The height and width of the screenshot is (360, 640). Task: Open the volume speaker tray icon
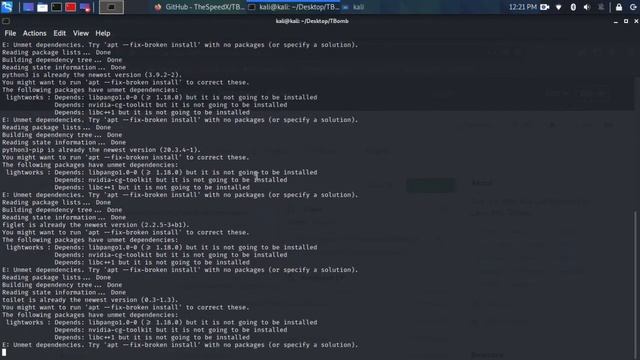587,7
